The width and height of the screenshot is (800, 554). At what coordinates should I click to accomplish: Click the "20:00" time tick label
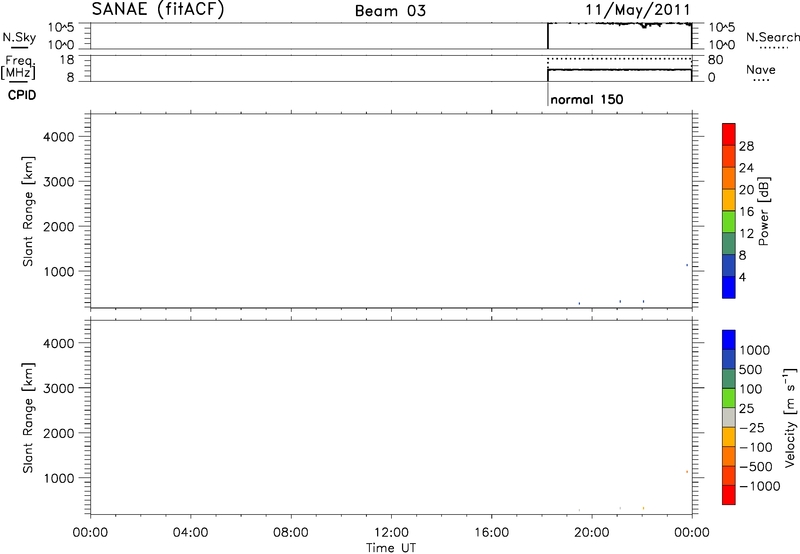(x=591, y=533)
